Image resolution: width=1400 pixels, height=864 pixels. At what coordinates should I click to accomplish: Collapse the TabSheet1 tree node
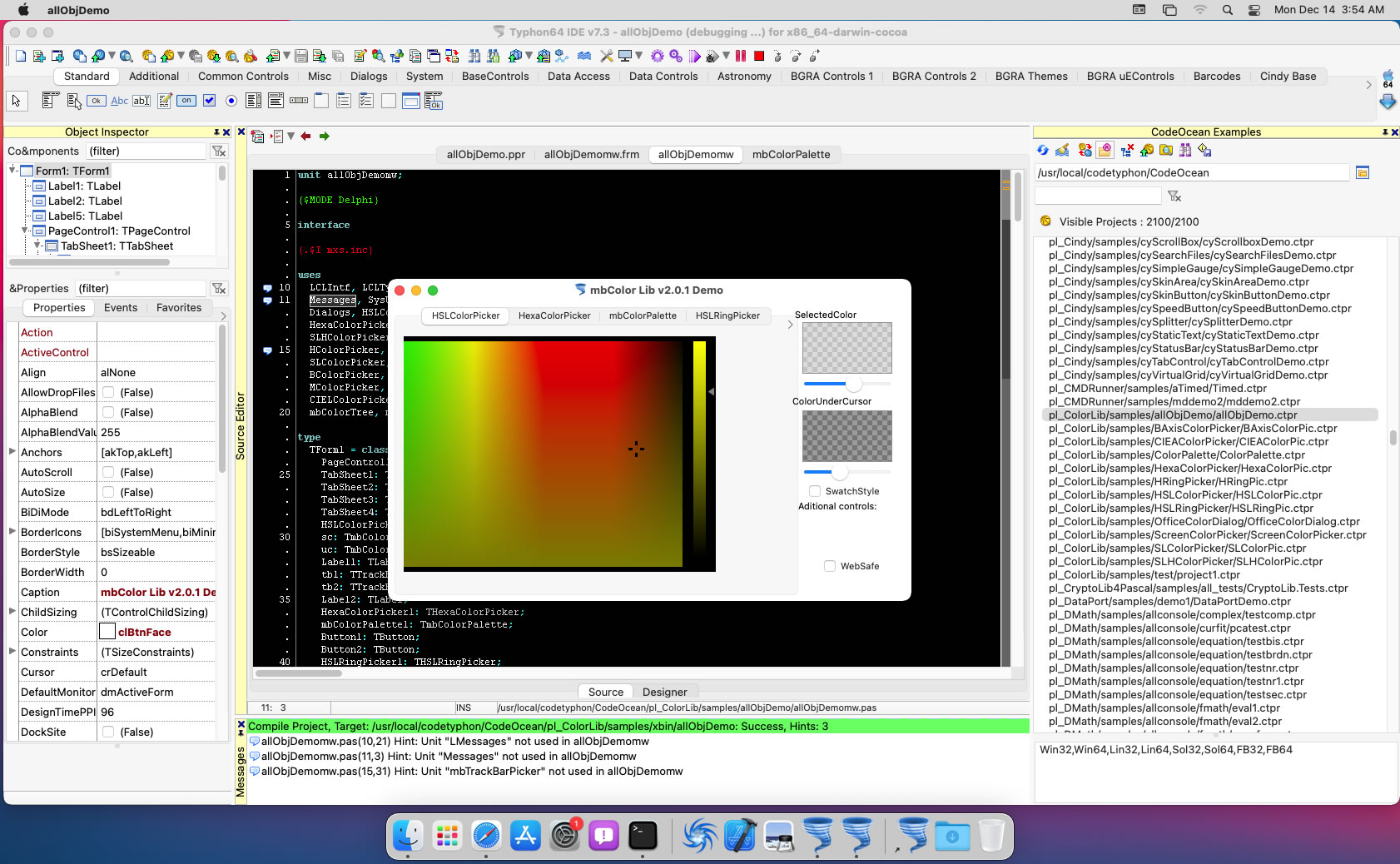pyautogui.click(x=38, y=246)
